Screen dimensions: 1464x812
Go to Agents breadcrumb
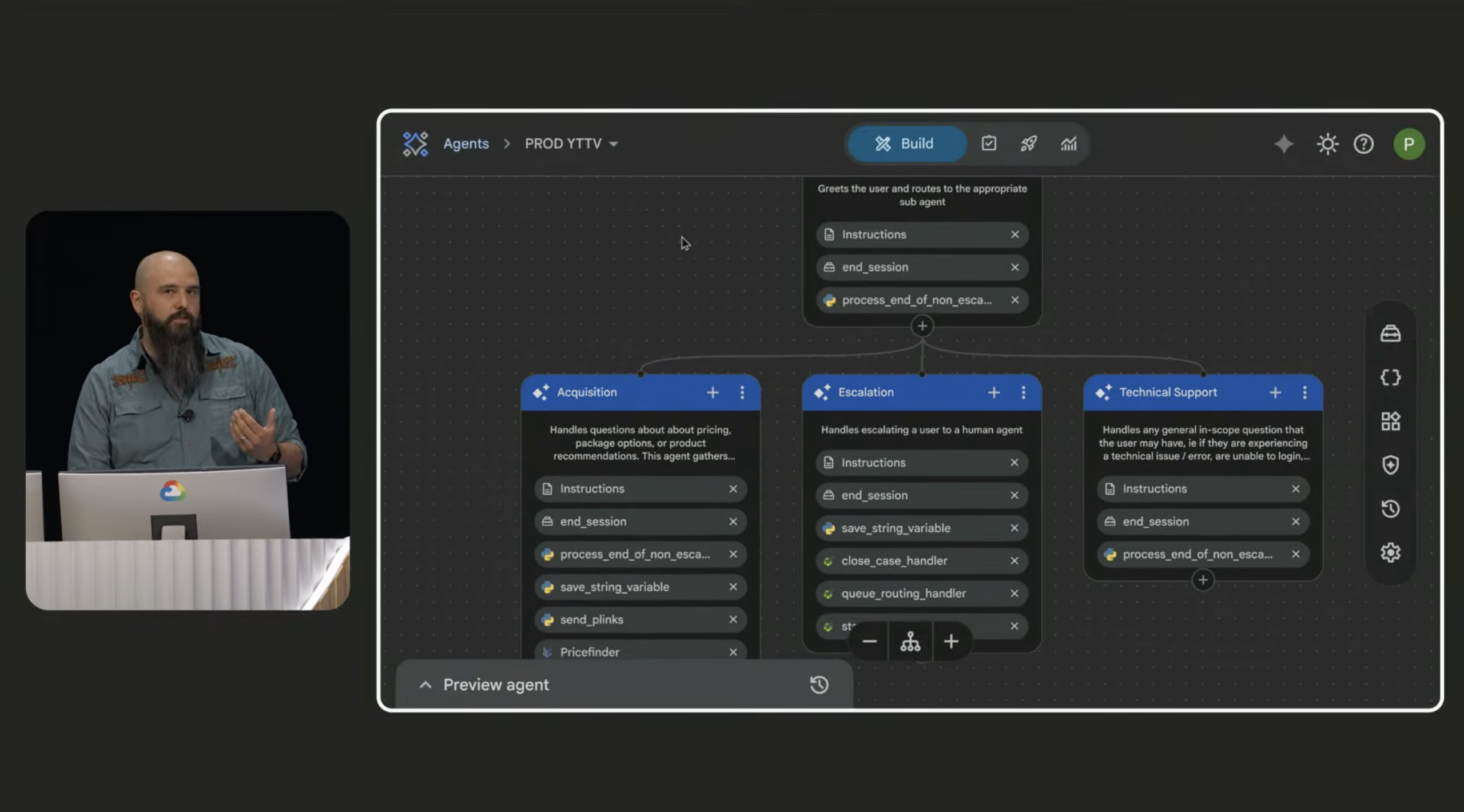[x=466, y=144]
